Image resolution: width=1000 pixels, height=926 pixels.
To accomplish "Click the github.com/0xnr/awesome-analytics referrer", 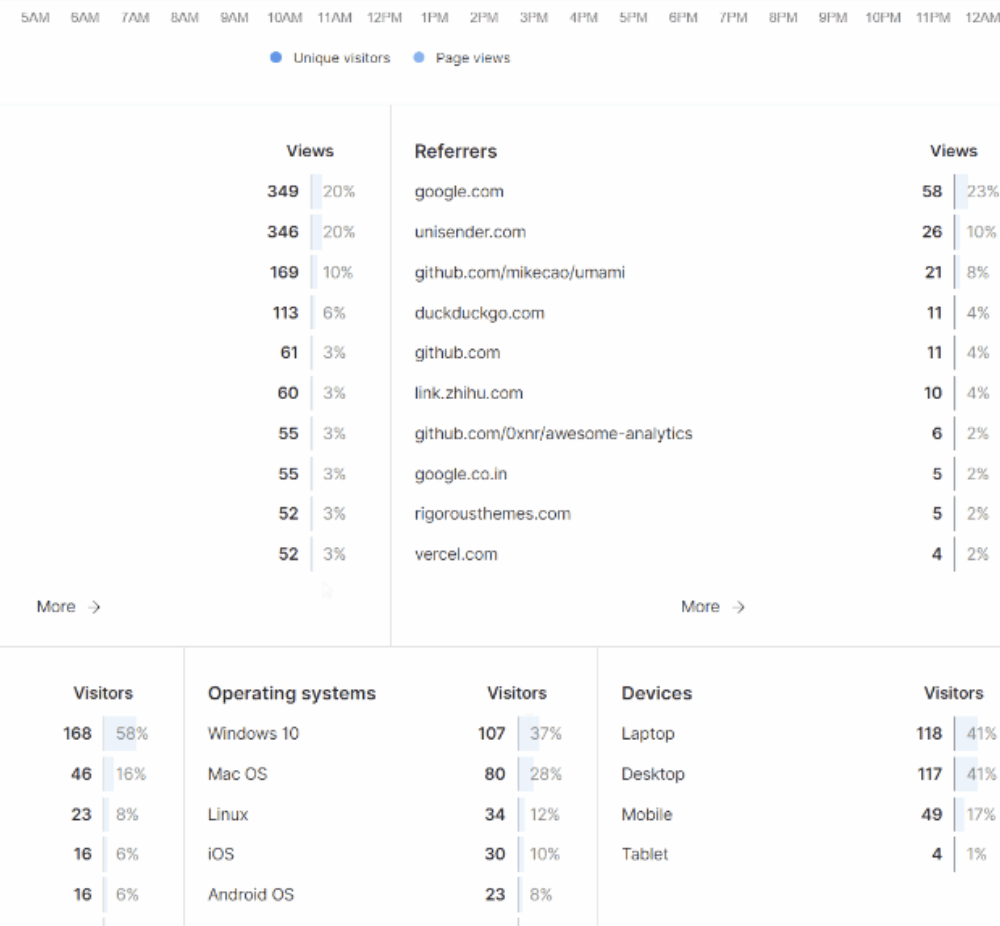I will (553, 433).
